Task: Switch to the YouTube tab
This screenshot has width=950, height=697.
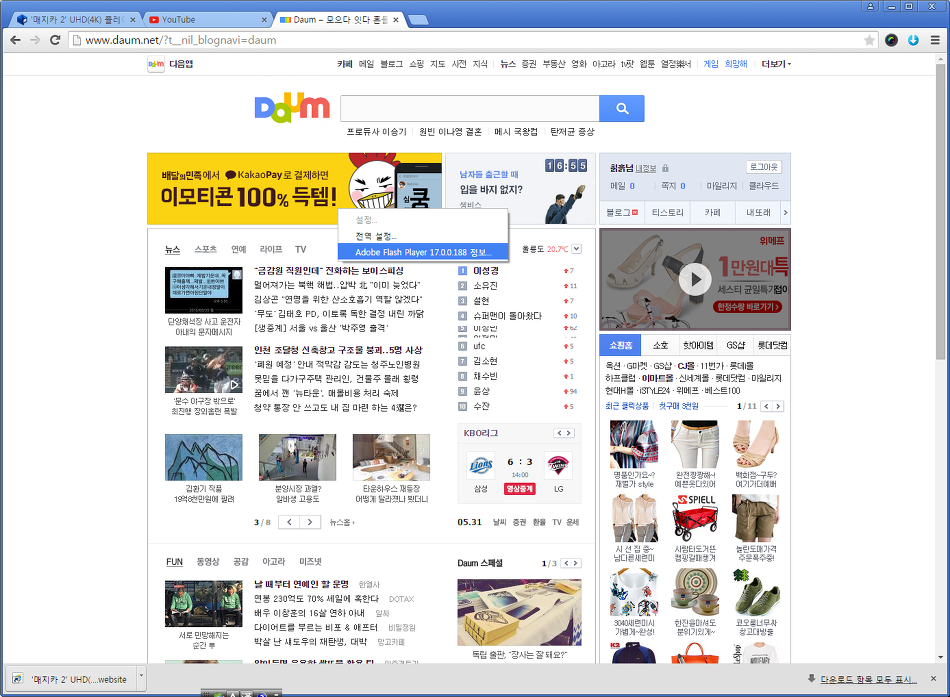Action: click(206, 20)
